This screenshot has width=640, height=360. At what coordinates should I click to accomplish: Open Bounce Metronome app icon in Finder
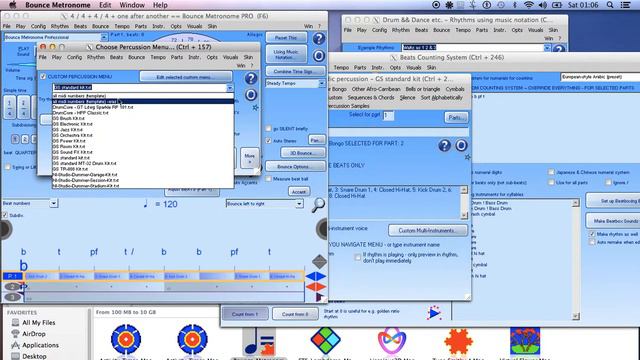tap(259, 341)
